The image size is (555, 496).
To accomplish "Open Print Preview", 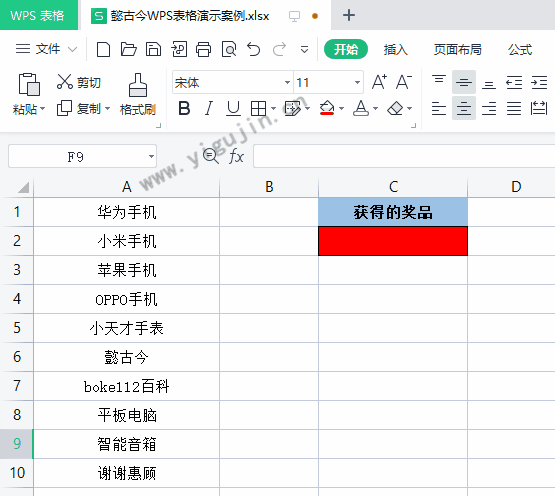I will pyautogui.click(x=229, y=49).
